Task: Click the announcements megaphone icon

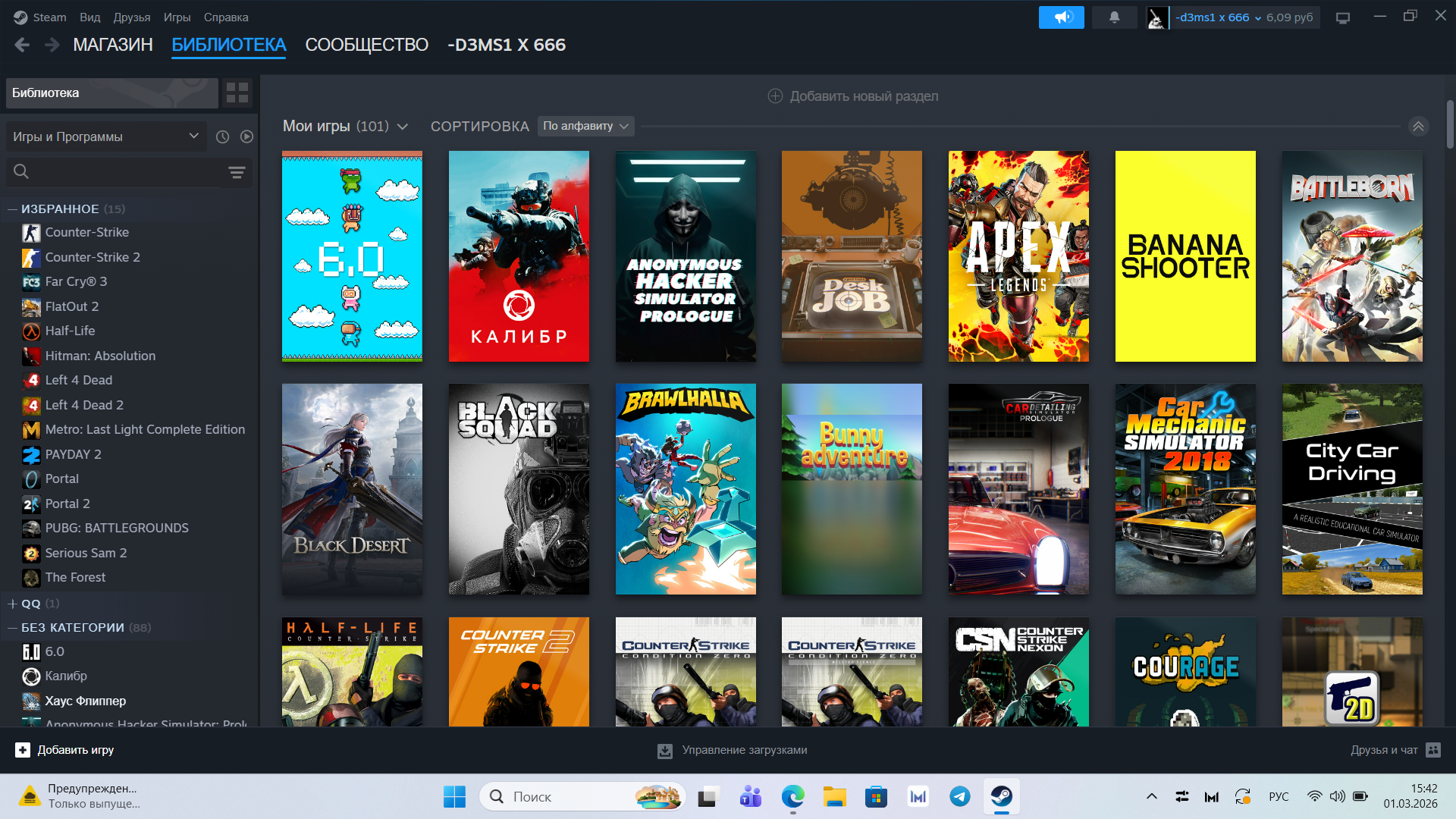Action: pos(1061,17)
